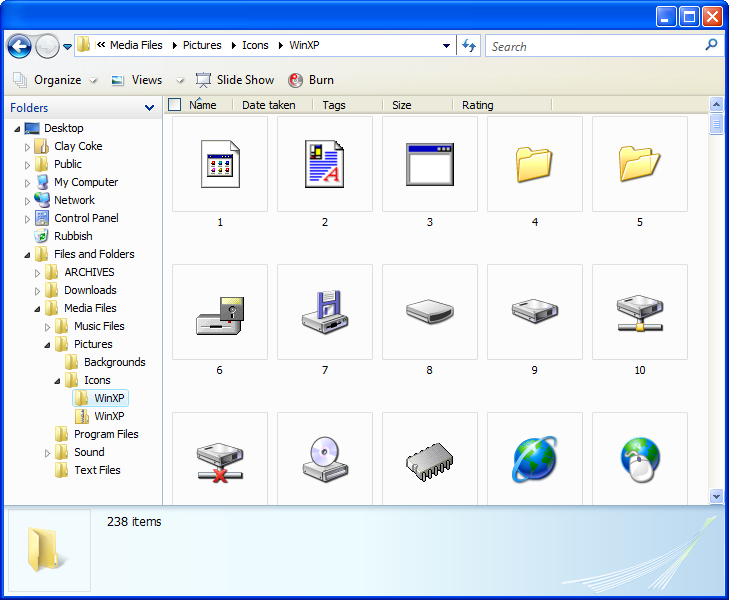
Task: Select the network drive icon 10
Action: click(x=640, y=312)
